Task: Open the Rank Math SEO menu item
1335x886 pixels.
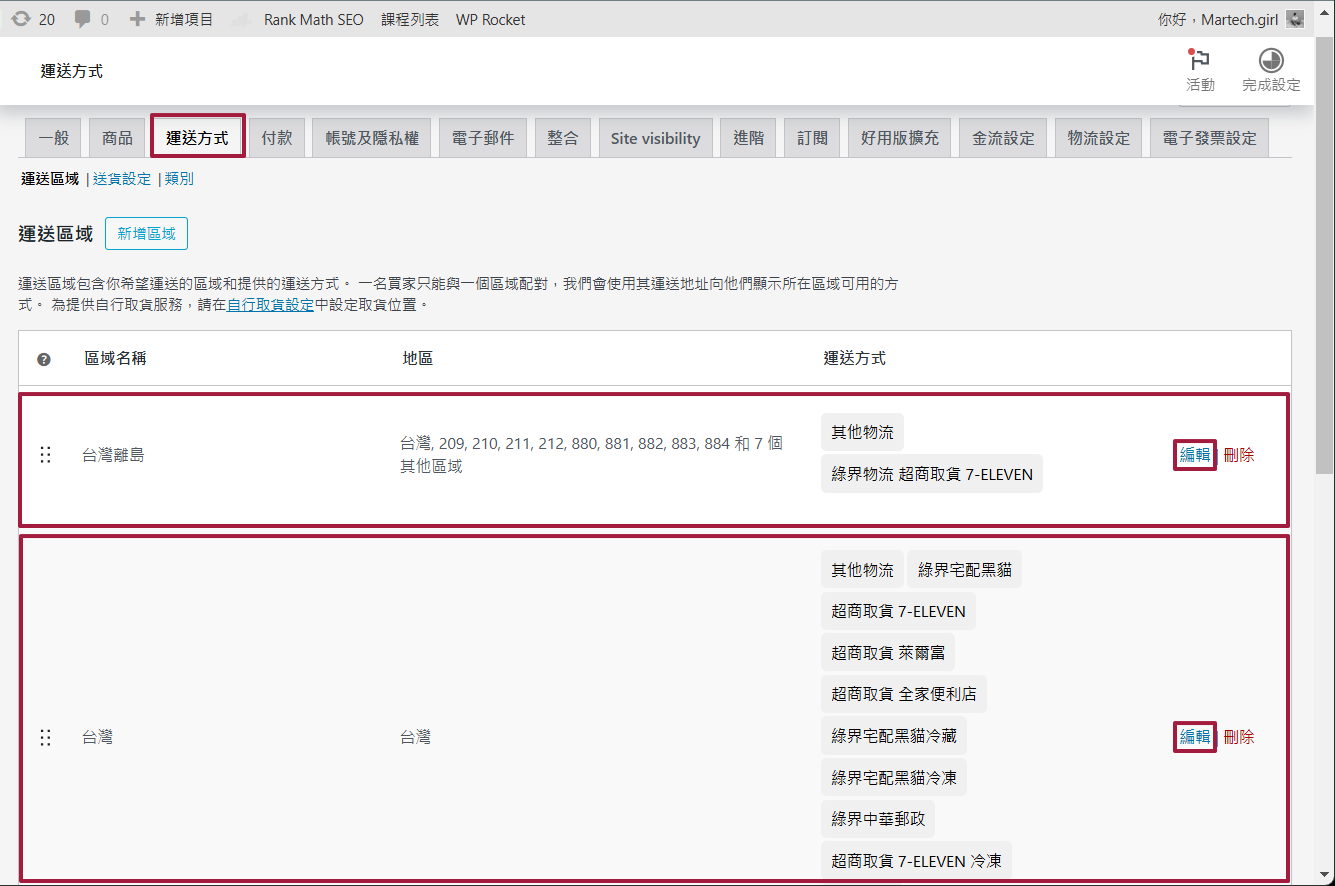Action: click(x=313, y=18)
